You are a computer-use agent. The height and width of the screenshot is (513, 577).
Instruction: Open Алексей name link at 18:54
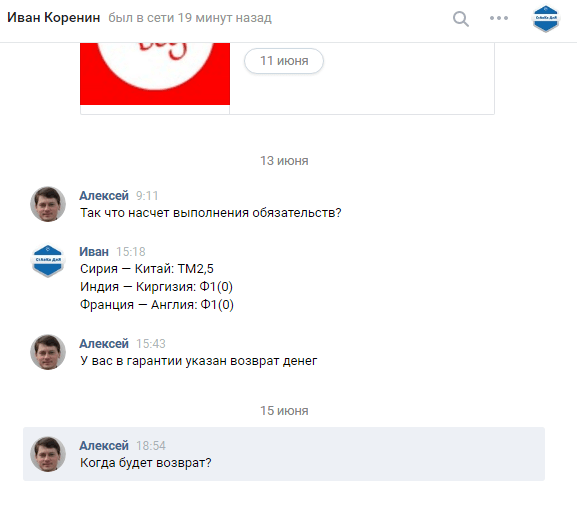[104, 446]
